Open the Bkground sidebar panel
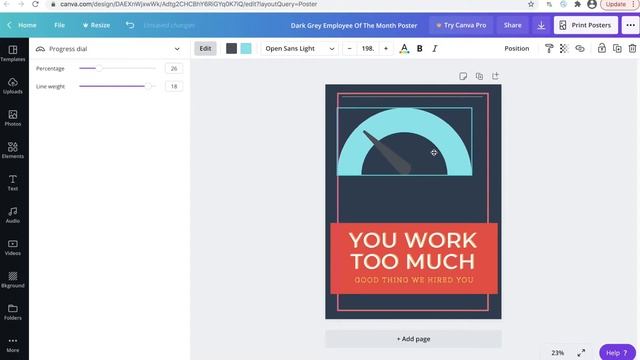Viewport: 640px width, 360px height. (x=13, y=280)
